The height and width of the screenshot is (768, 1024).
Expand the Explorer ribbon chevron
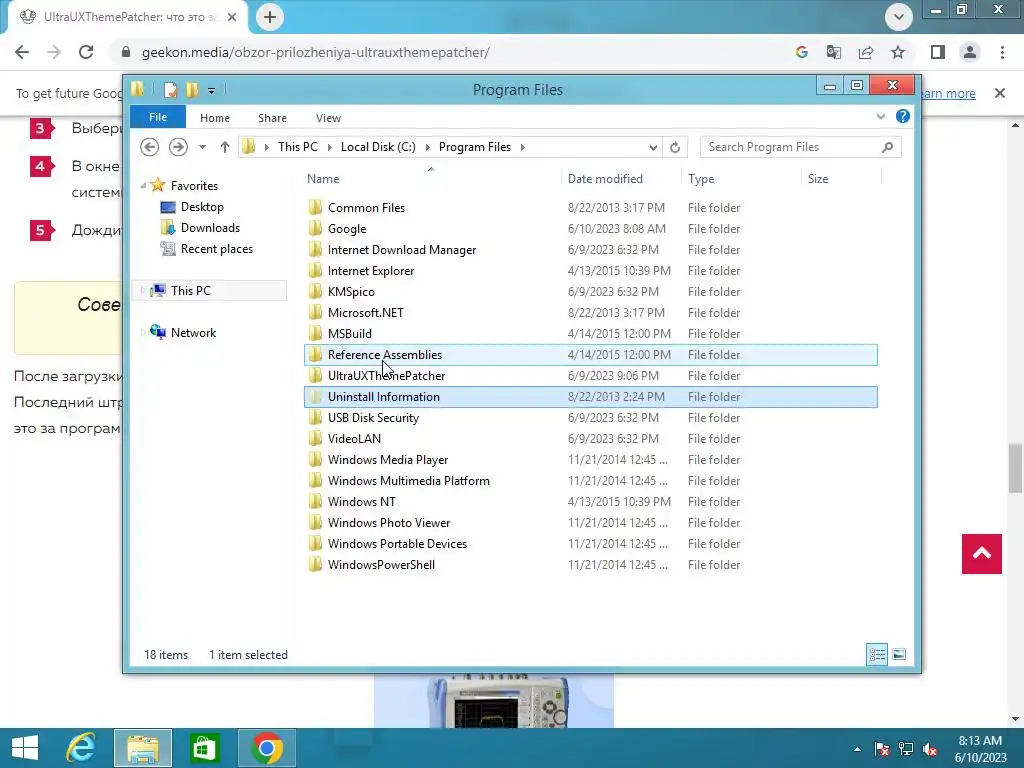(880, 116)
